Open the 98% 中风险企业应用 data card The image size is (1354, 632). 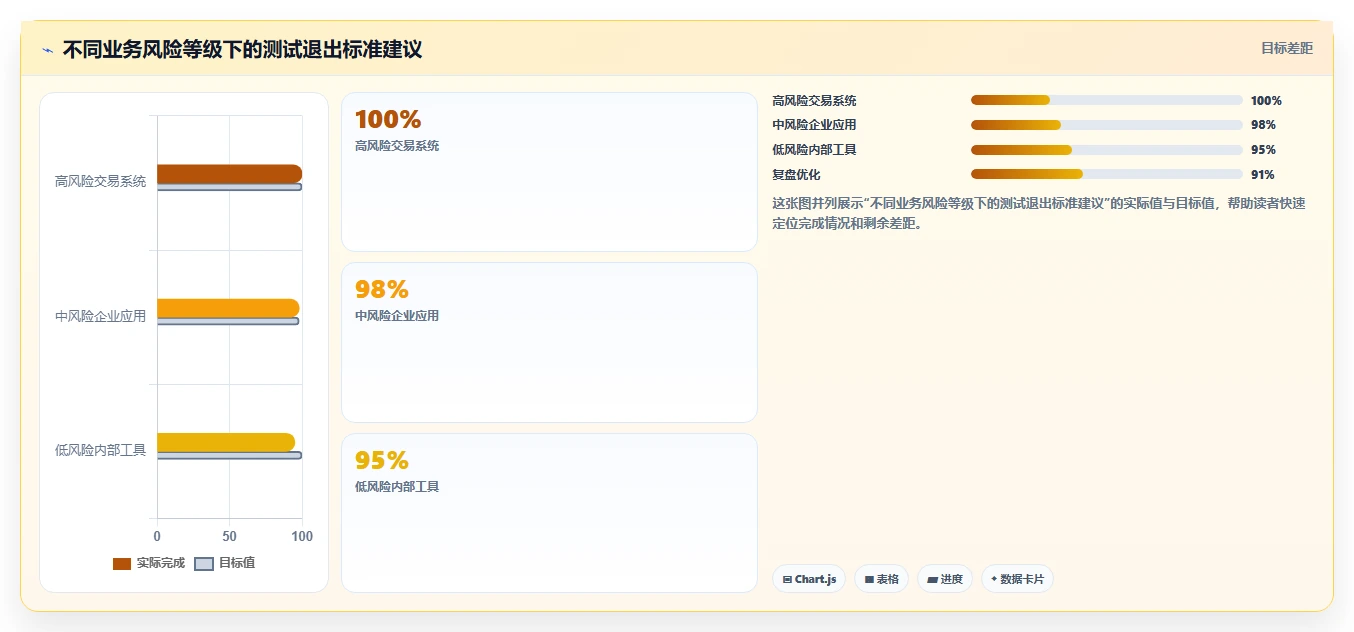[x=549, y=342]
